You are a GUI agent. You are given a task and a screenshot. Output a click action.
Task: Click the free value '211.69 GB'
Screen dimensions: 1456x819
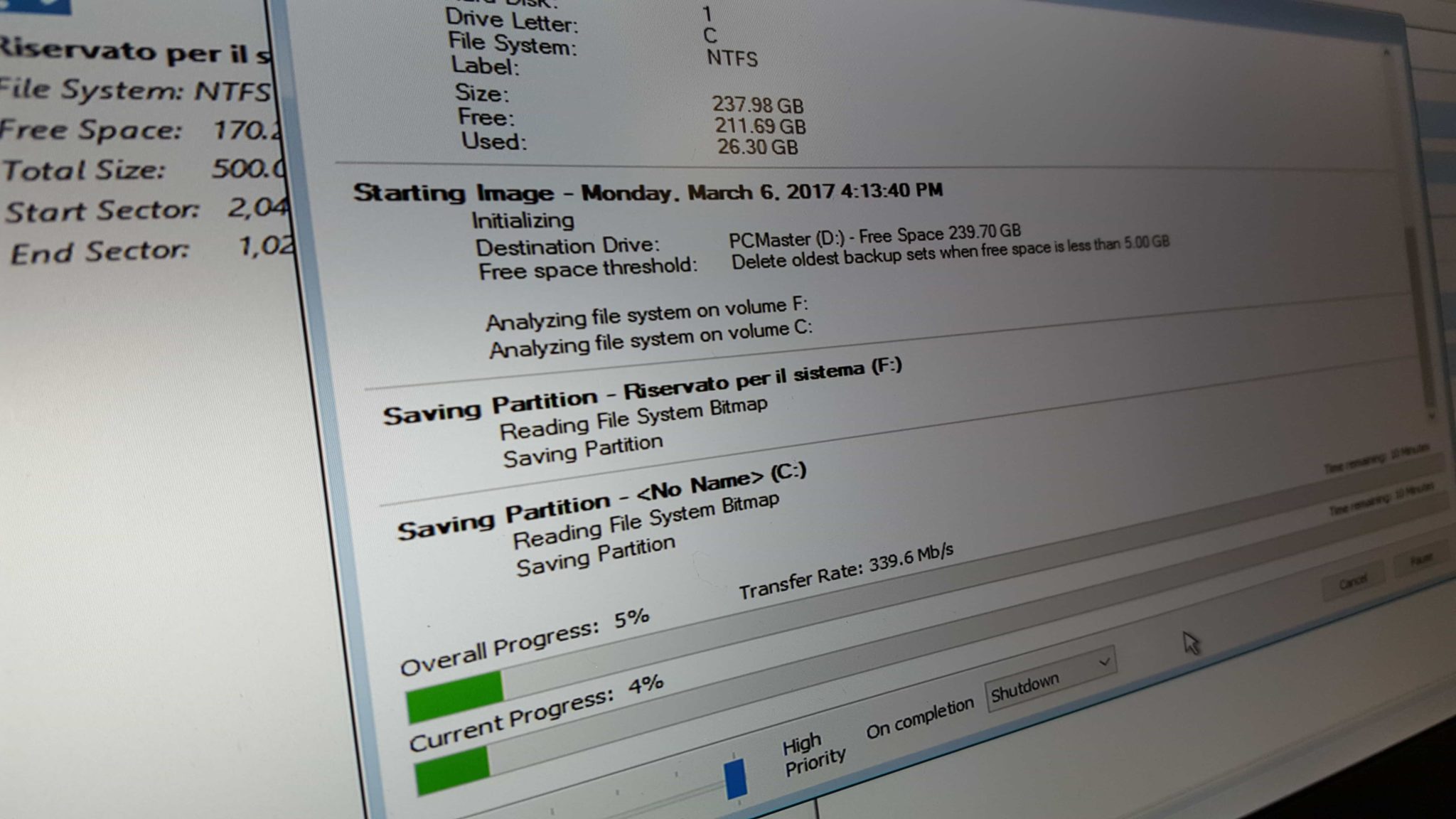(760, 127)
